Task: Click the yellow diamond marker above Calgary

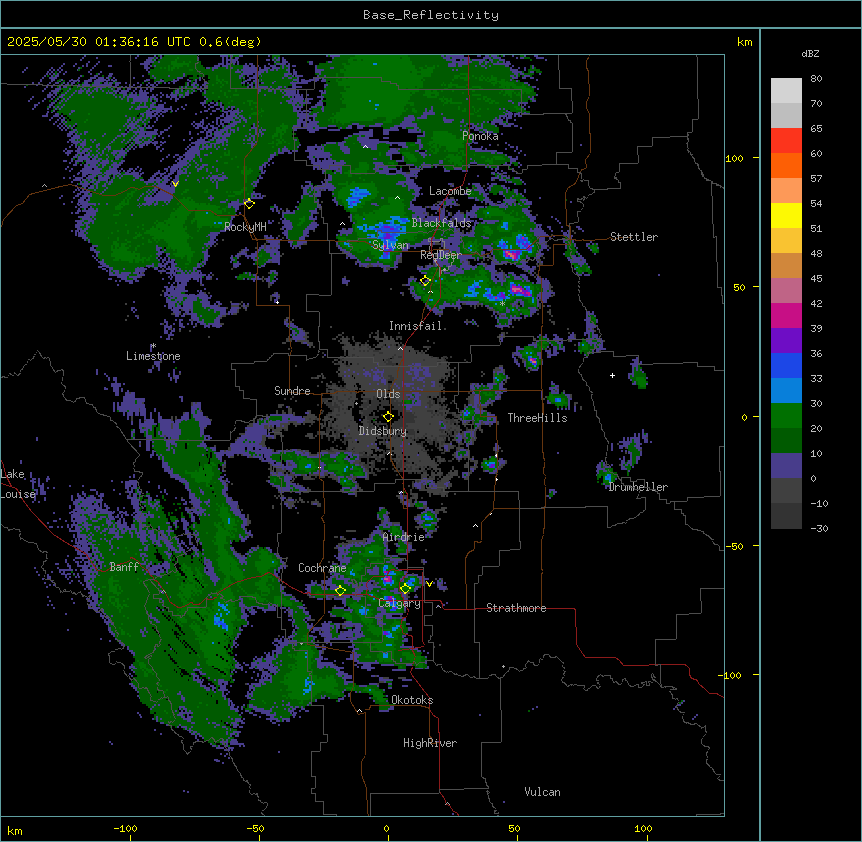Action: coord(405,589)
